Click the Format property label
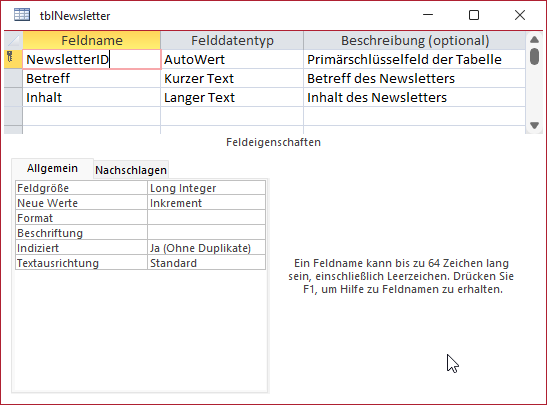Image resolution: width=547 pixels, height=405 pixels. click(x=82, y=218)
